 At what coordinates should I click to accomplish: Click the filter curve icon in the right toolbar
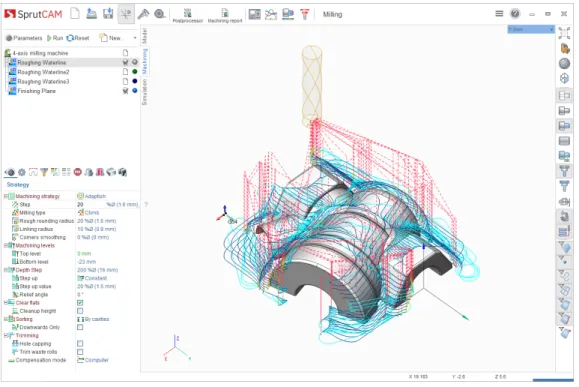[x=564, y=276]
